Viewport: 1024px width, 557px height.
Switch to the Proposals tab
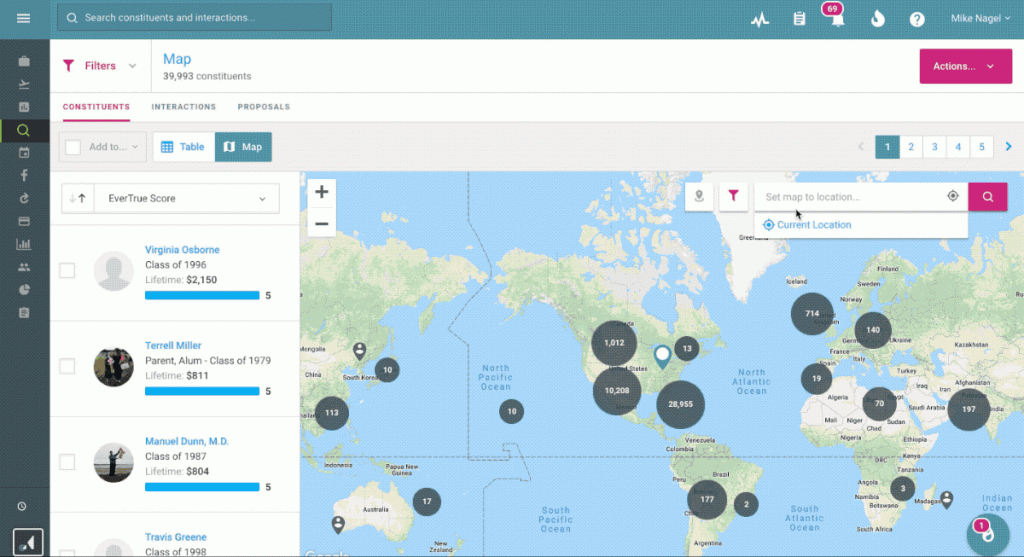tap(263, 107)
